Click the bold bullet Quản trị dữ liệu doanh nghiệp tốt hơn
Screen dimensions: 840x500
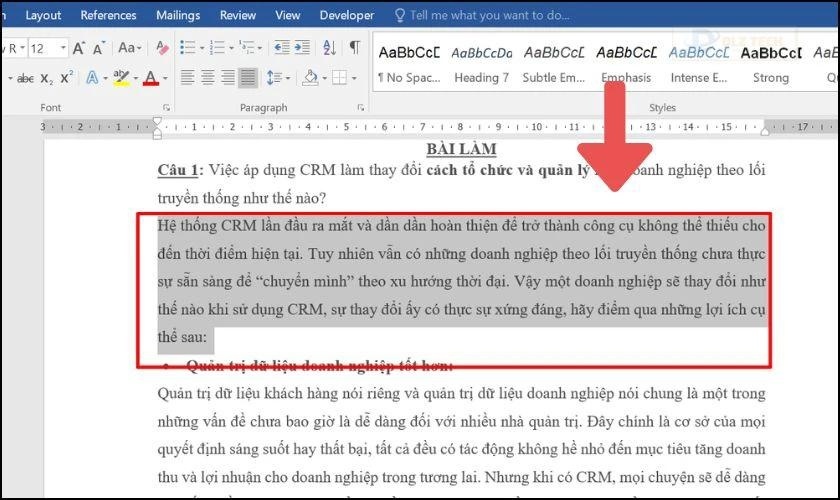tap(320, 365)
